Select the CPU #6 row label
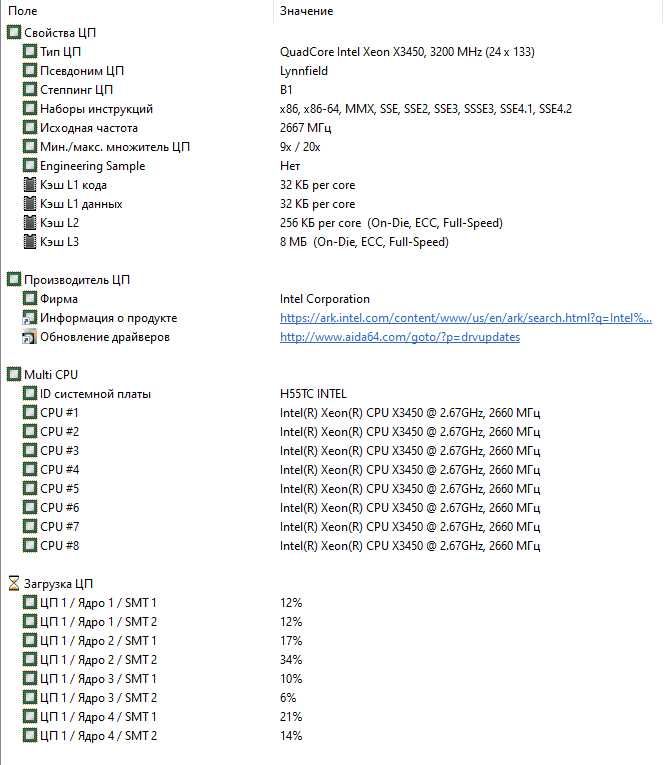The width and height of the screenshot is (670, 765). tap(60, 508)
